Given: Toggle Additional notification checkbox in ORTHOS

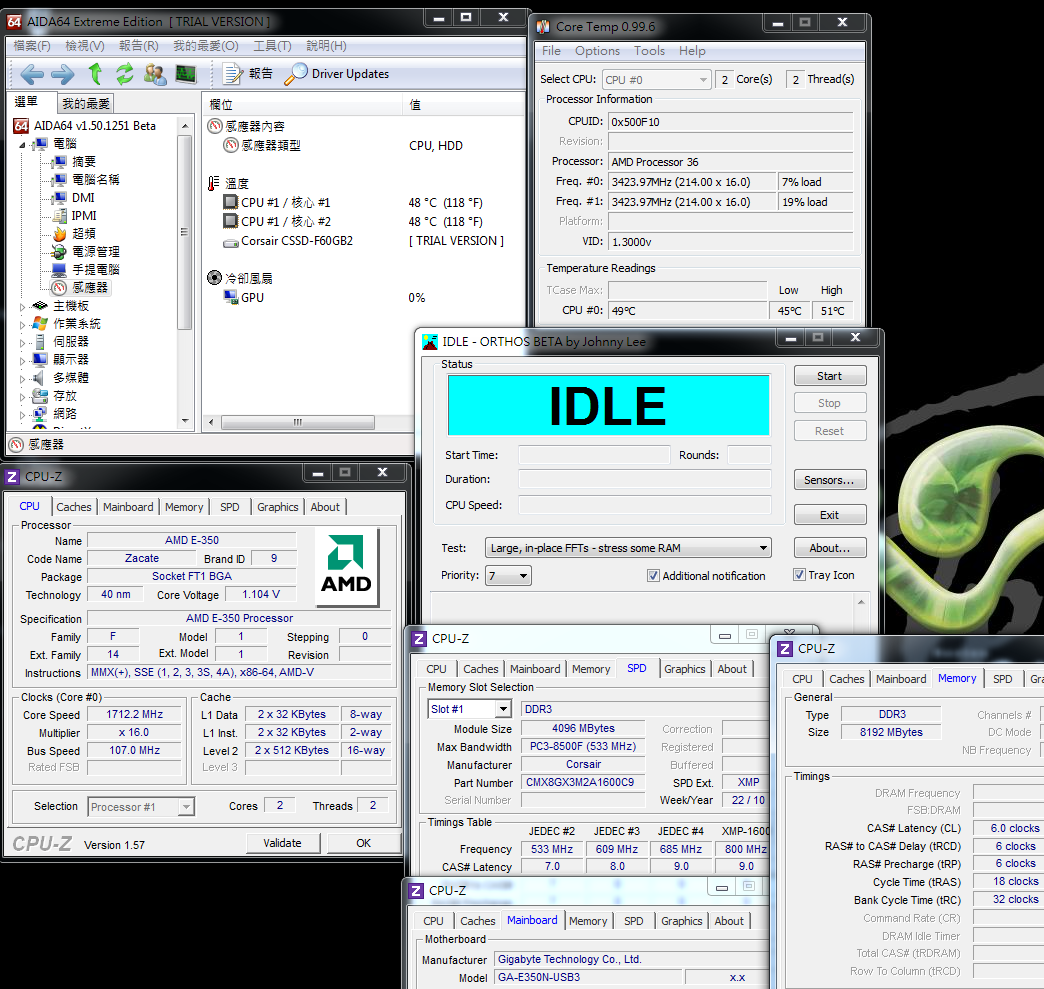Looking at the screenshot, I should [x=653, y=575].
